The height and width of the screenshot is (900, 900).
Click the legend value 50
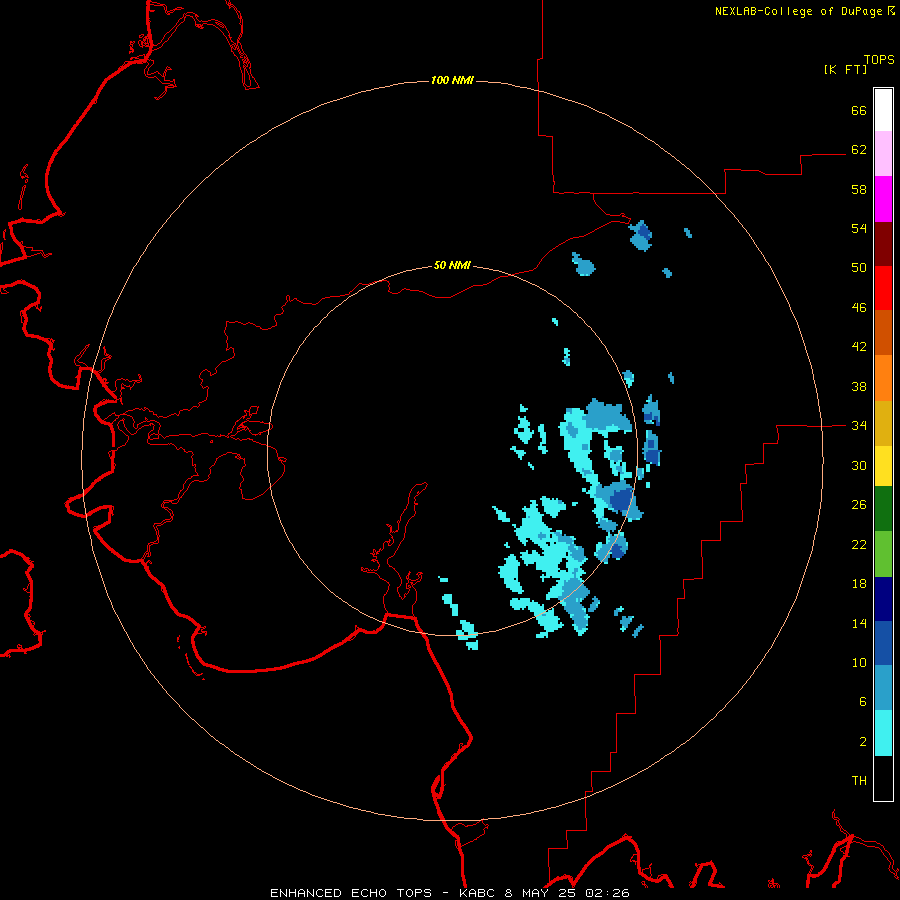tap(859, 268)
